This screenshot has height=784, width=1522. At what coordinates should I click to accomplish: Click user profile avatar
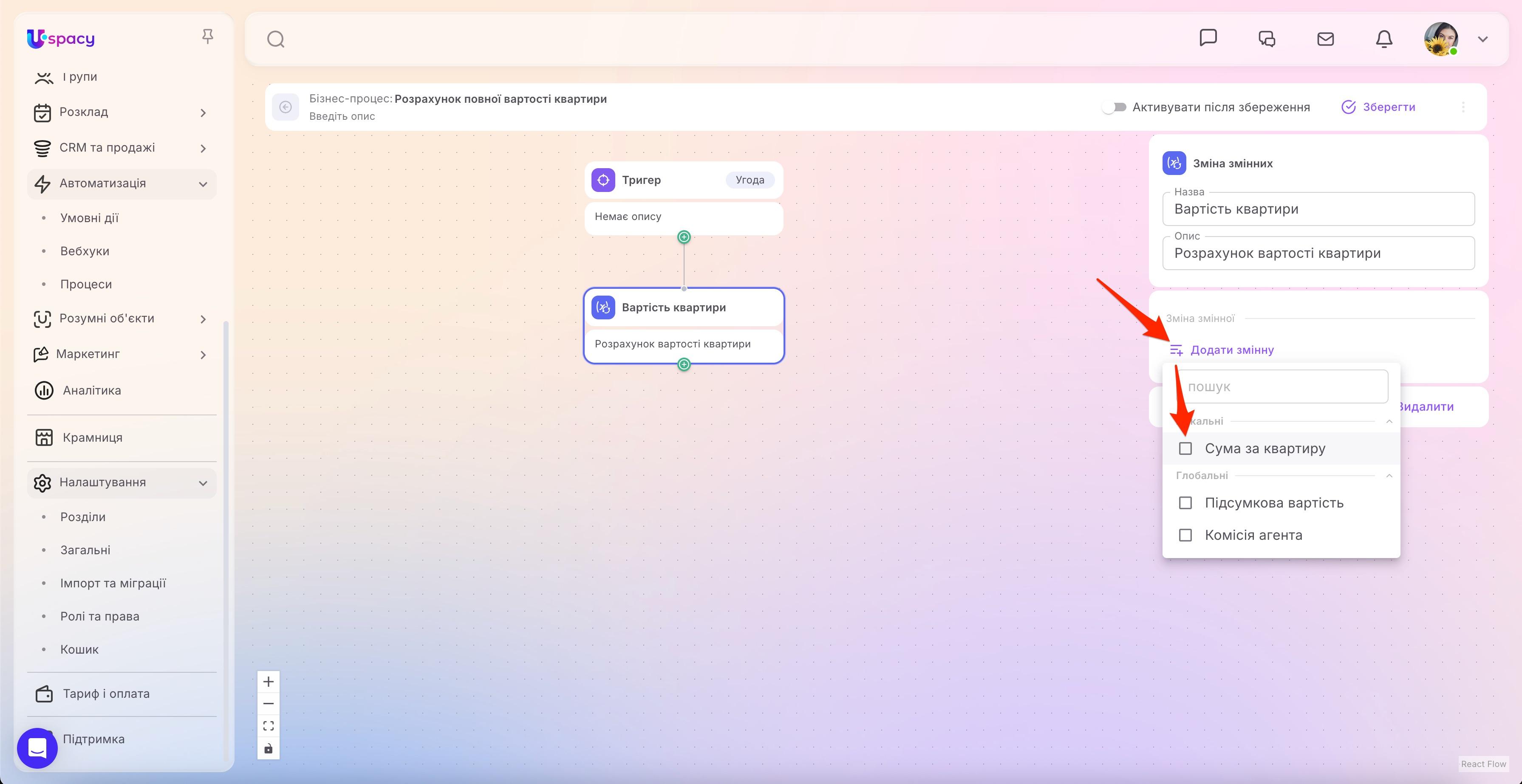click(1441, 39)
